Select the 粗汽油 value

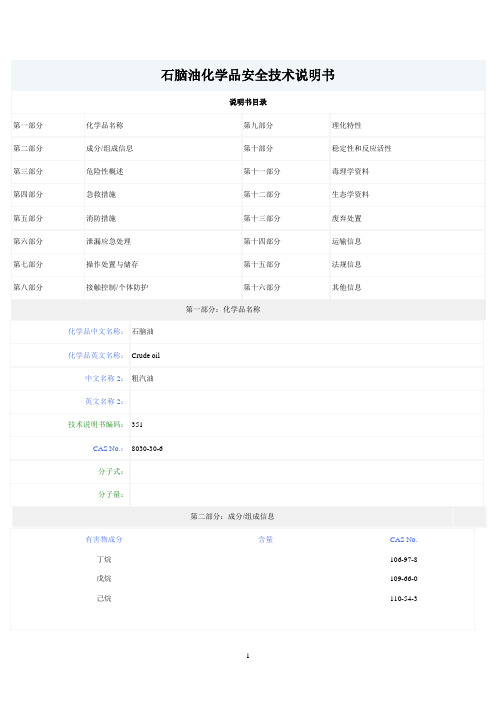[x=142, y=378]
